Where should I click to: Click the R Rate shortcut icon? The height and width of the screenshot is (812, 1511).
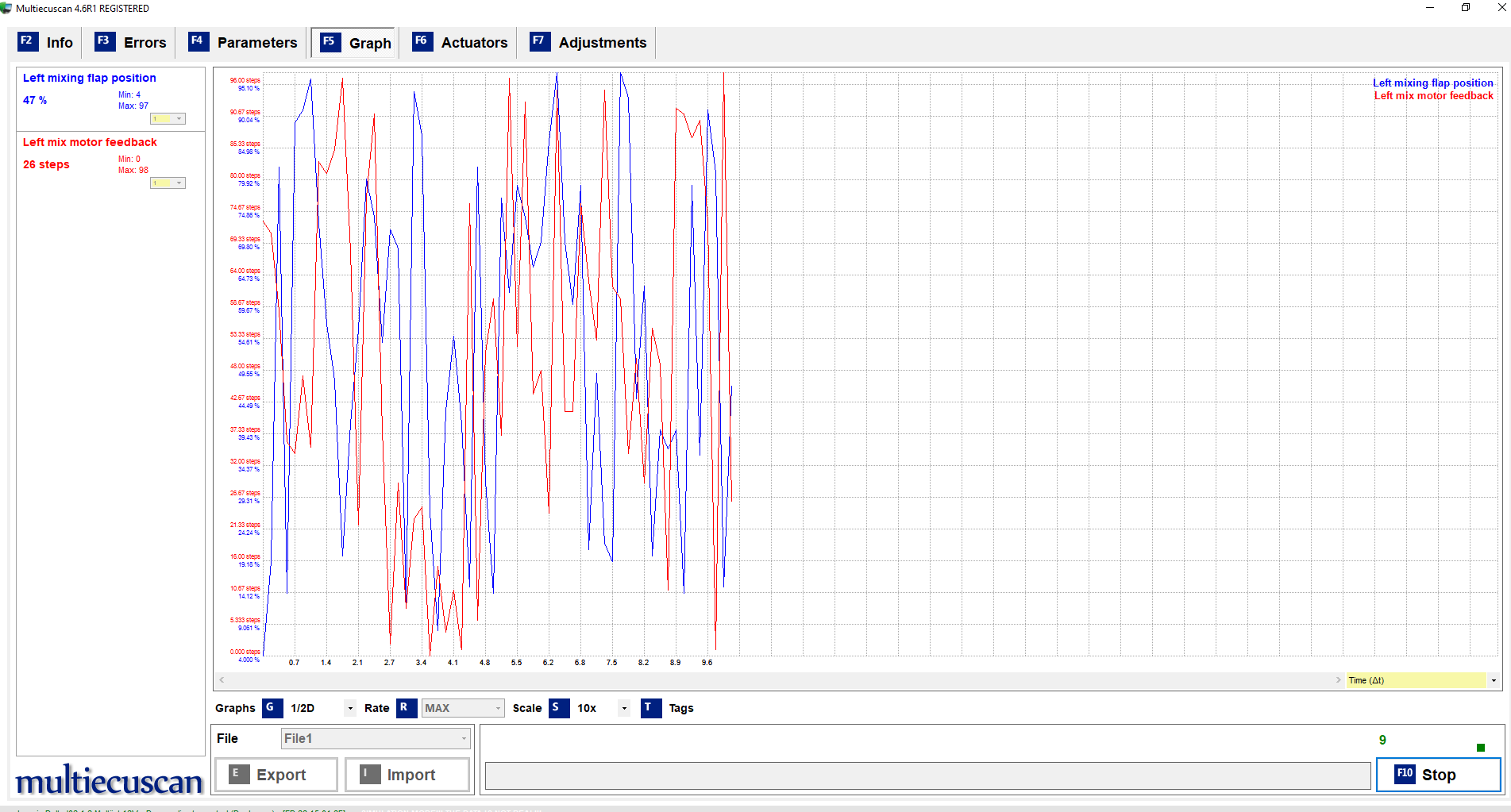click(x=406, y=708)
